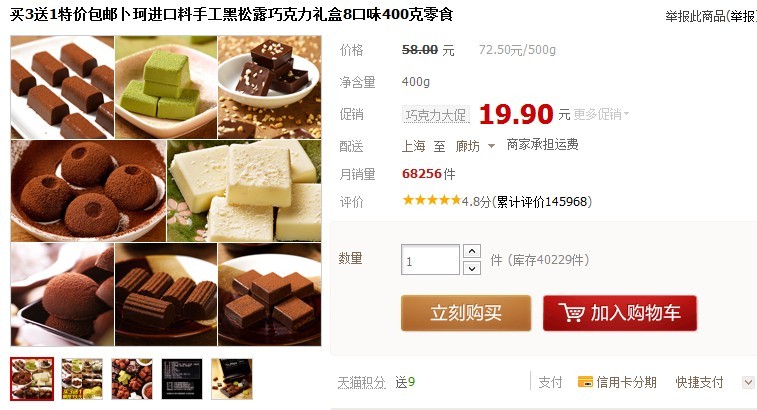Viewport: 757px width, 410px height.
Task: Select the fourth black label thumbnail
Action: 182,379
